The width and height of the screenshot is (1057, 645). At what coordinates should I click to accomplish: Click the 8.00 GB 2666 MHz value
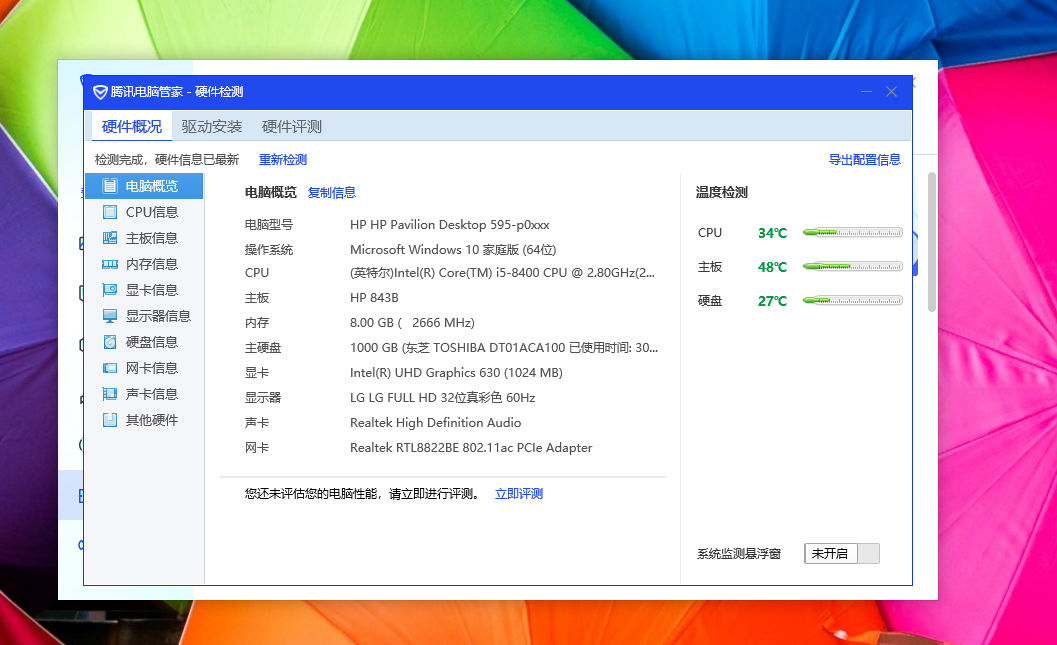click(412, 323)
